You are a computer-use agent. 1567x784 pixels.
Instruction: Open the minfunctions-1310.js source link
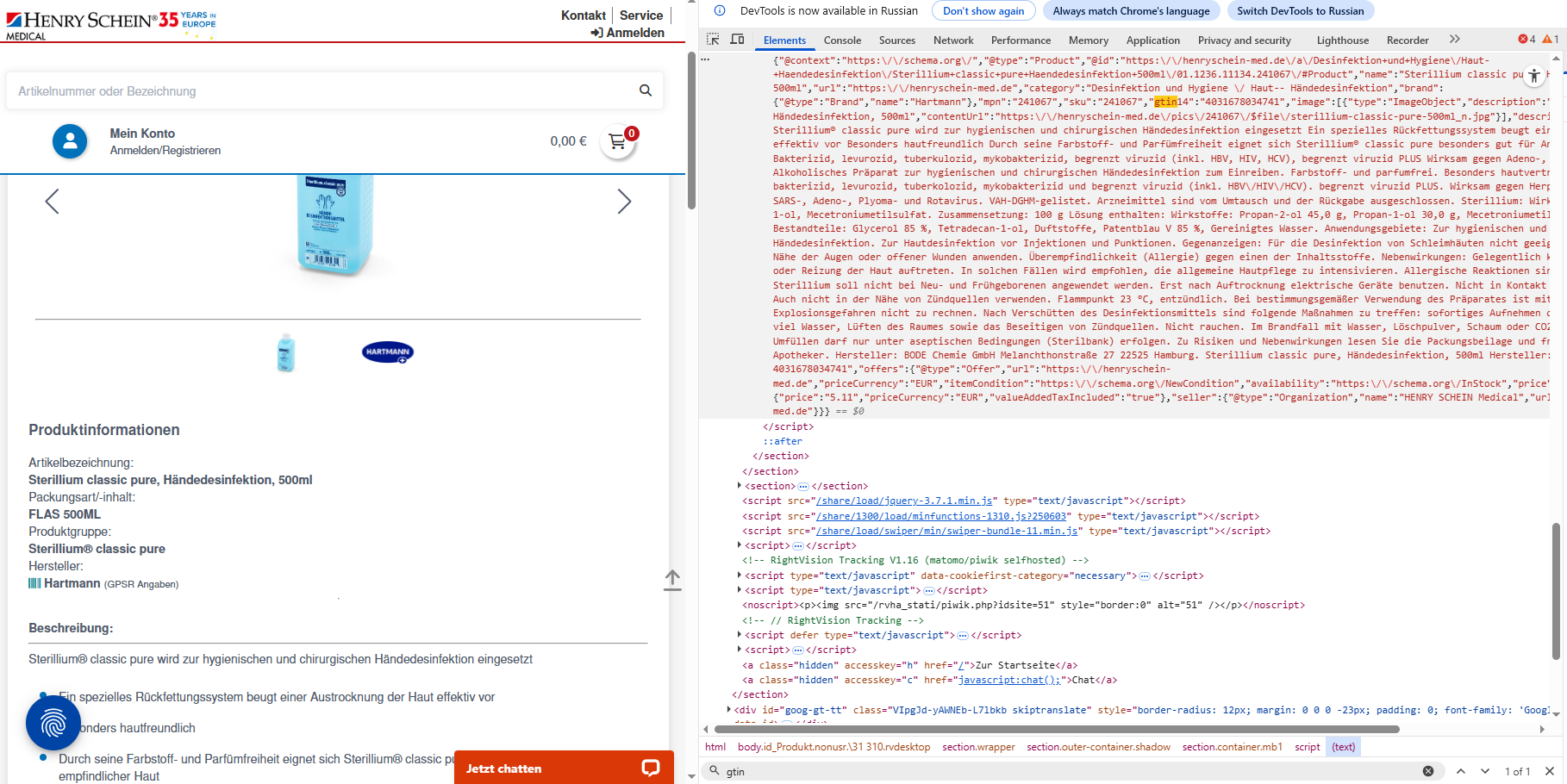click(x=941, y=516)
